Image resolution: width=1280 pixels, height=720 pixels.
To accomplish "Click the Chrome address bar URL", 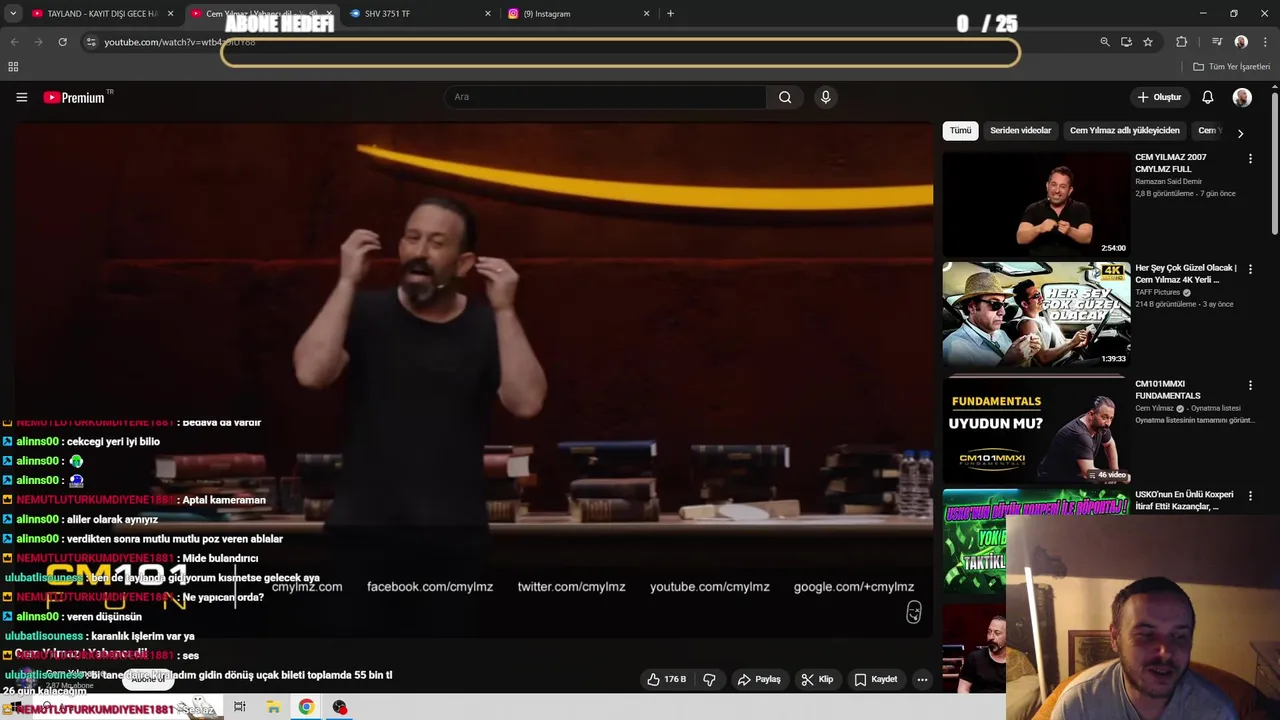I will click(180, 42).
